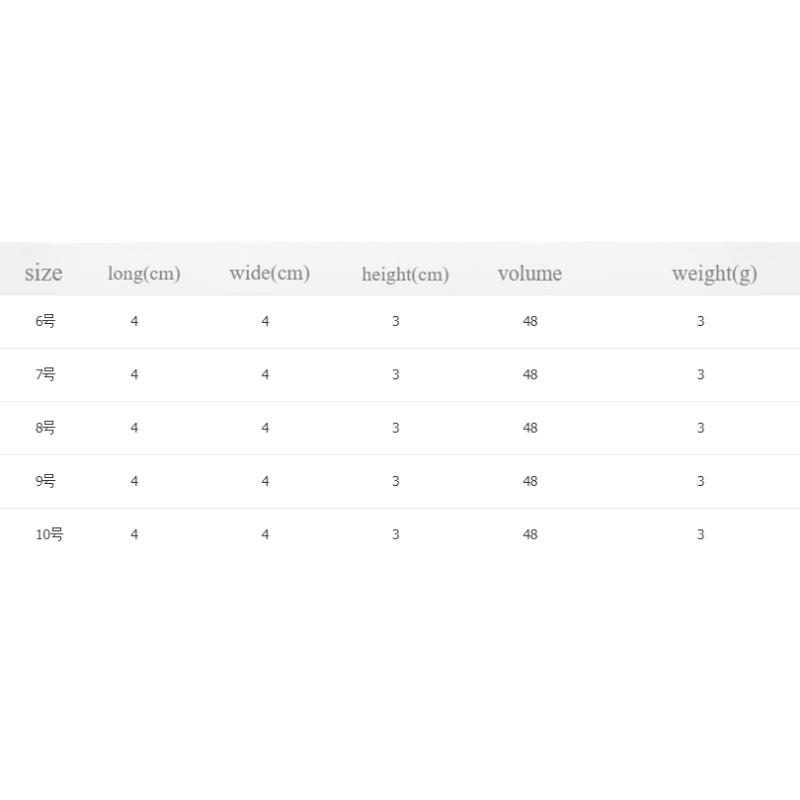Click the "height(cm)" column header

(x=405, y=274)
